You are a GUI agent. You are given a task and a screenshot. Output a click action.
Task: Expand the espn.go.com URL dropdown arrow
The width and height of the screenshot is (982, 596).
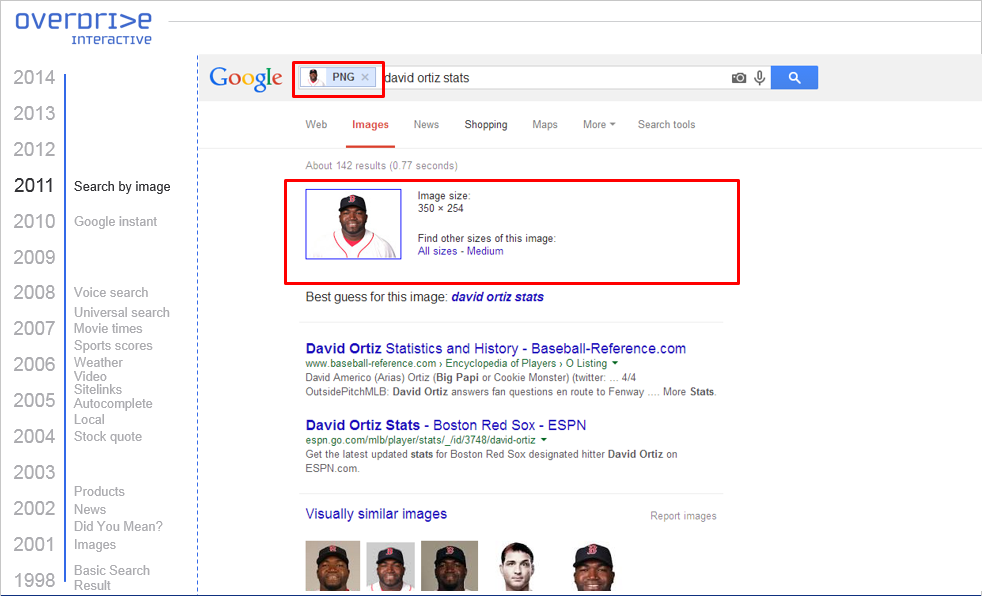(x=544, y=440)
